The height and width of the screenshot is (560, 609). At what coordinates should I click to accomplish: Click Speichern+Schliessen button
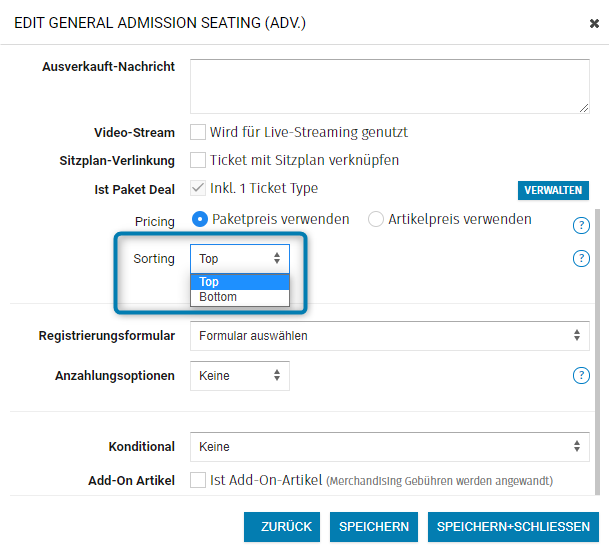[513, 527]
